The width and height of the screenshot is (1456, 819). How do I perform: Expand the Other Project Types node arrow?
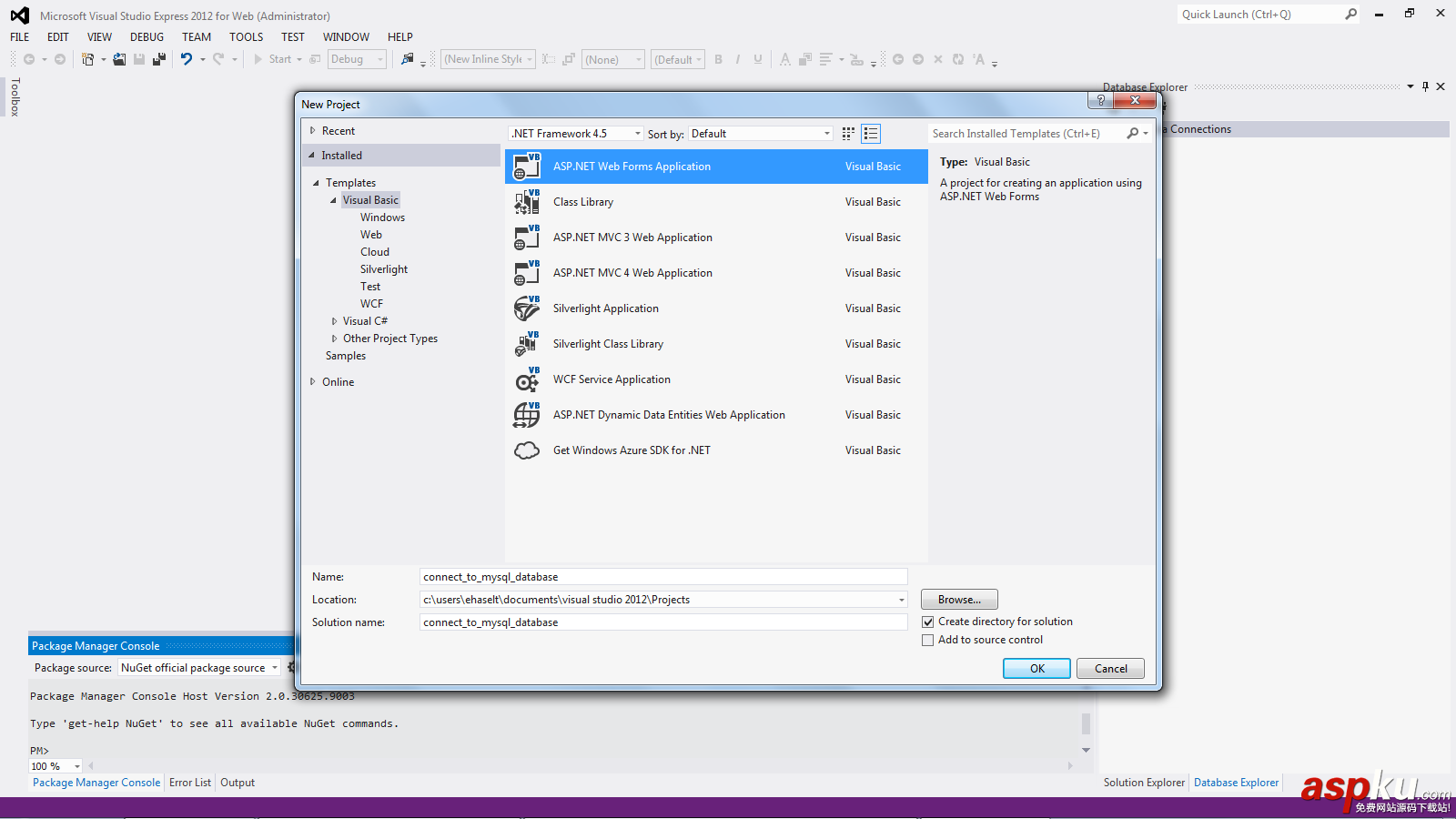tap(334, 339)
